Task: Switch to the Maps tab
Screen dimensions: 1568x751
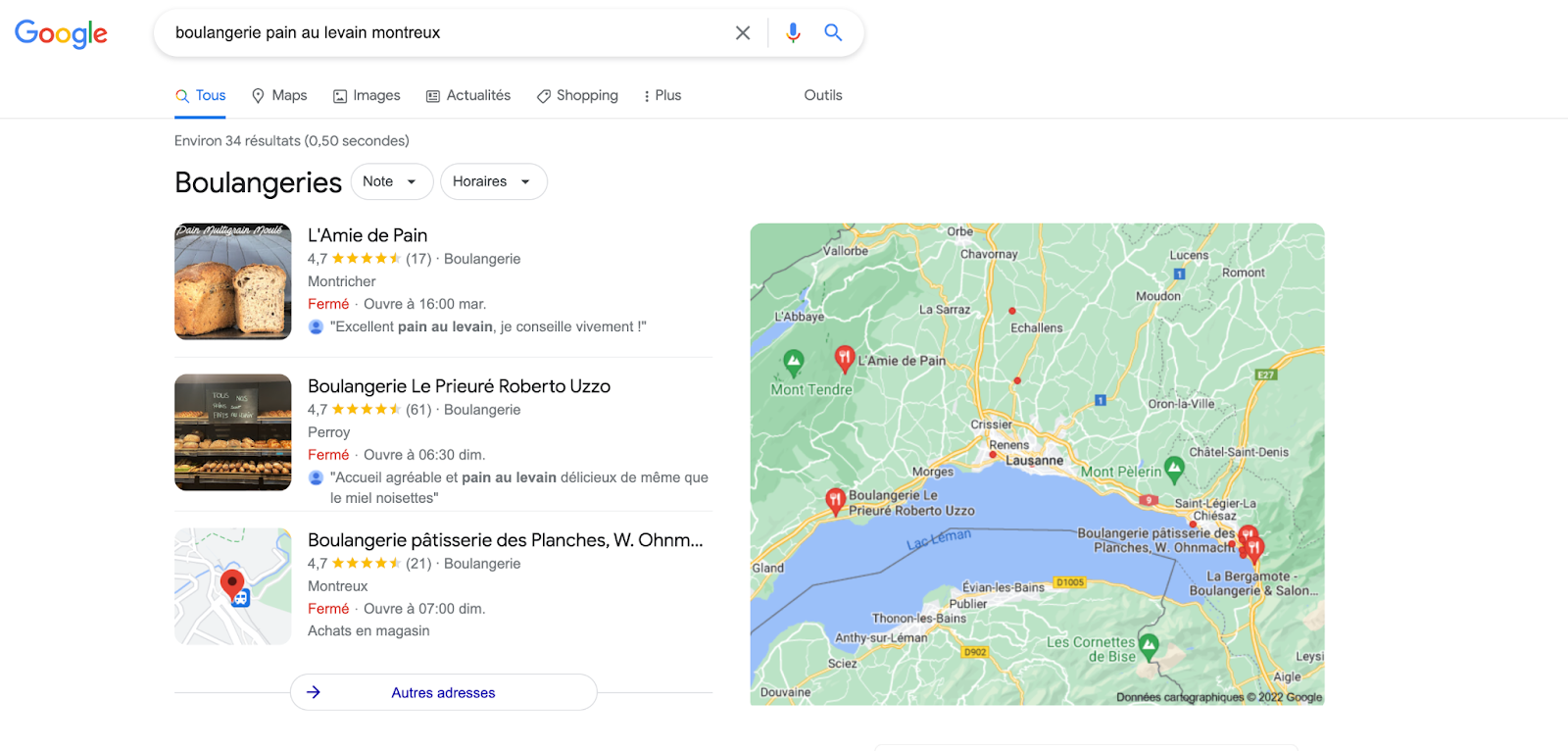Action: point(279,95)
